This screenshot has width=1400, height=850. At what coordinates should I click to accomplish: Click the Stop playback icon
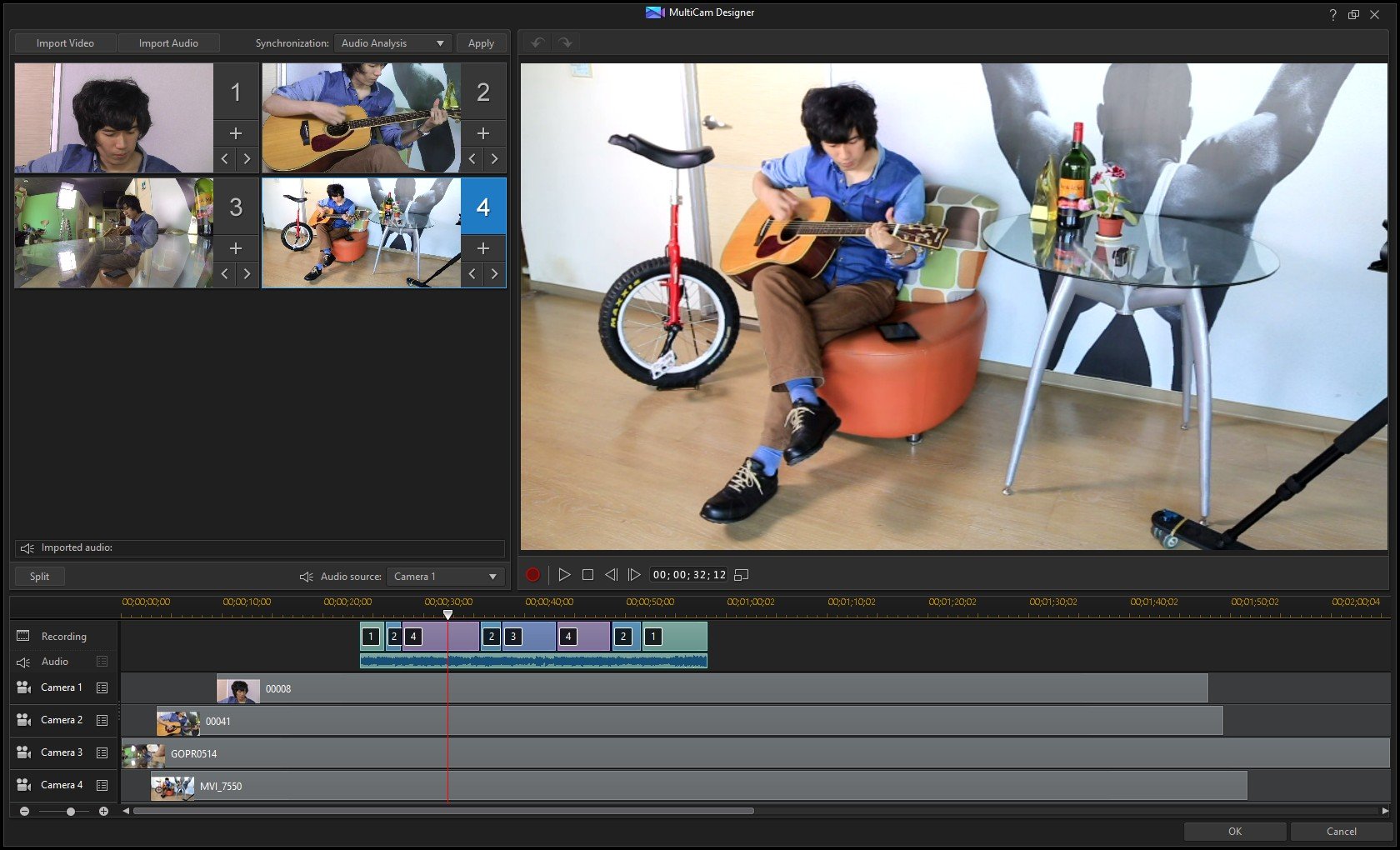pos(588,574)
